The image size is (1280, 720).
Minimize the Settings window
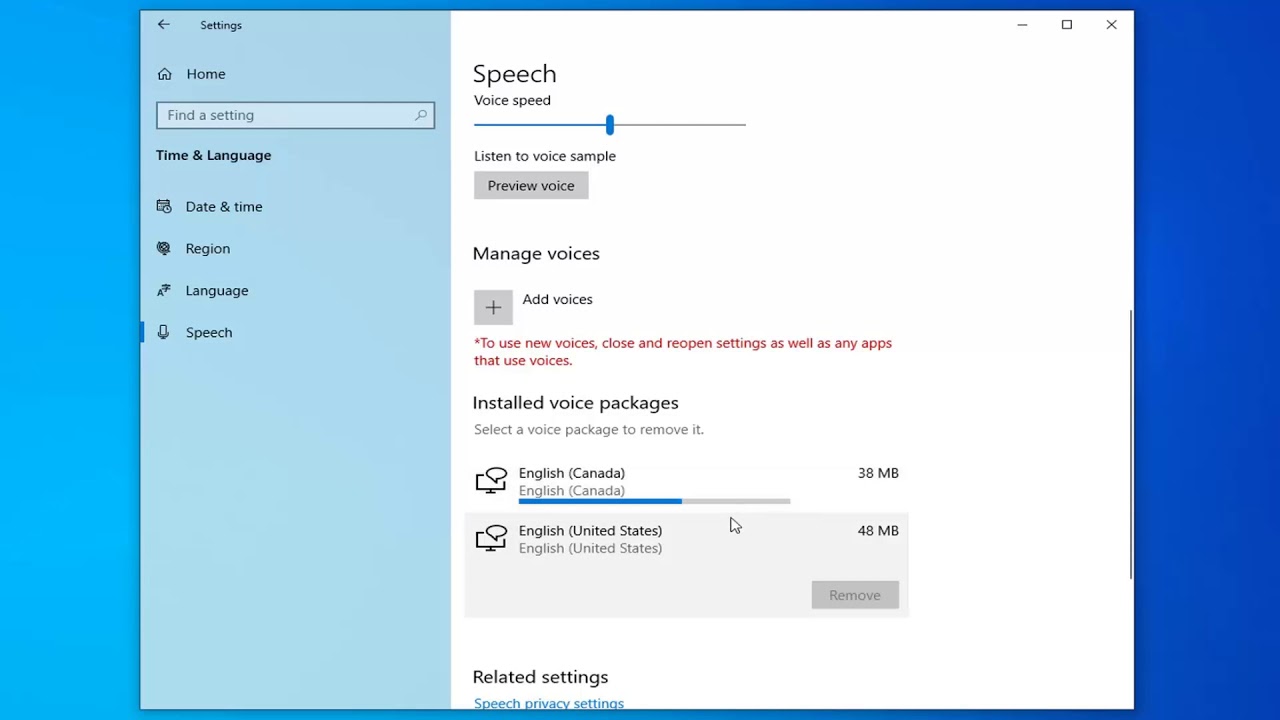coord(1022,25)
